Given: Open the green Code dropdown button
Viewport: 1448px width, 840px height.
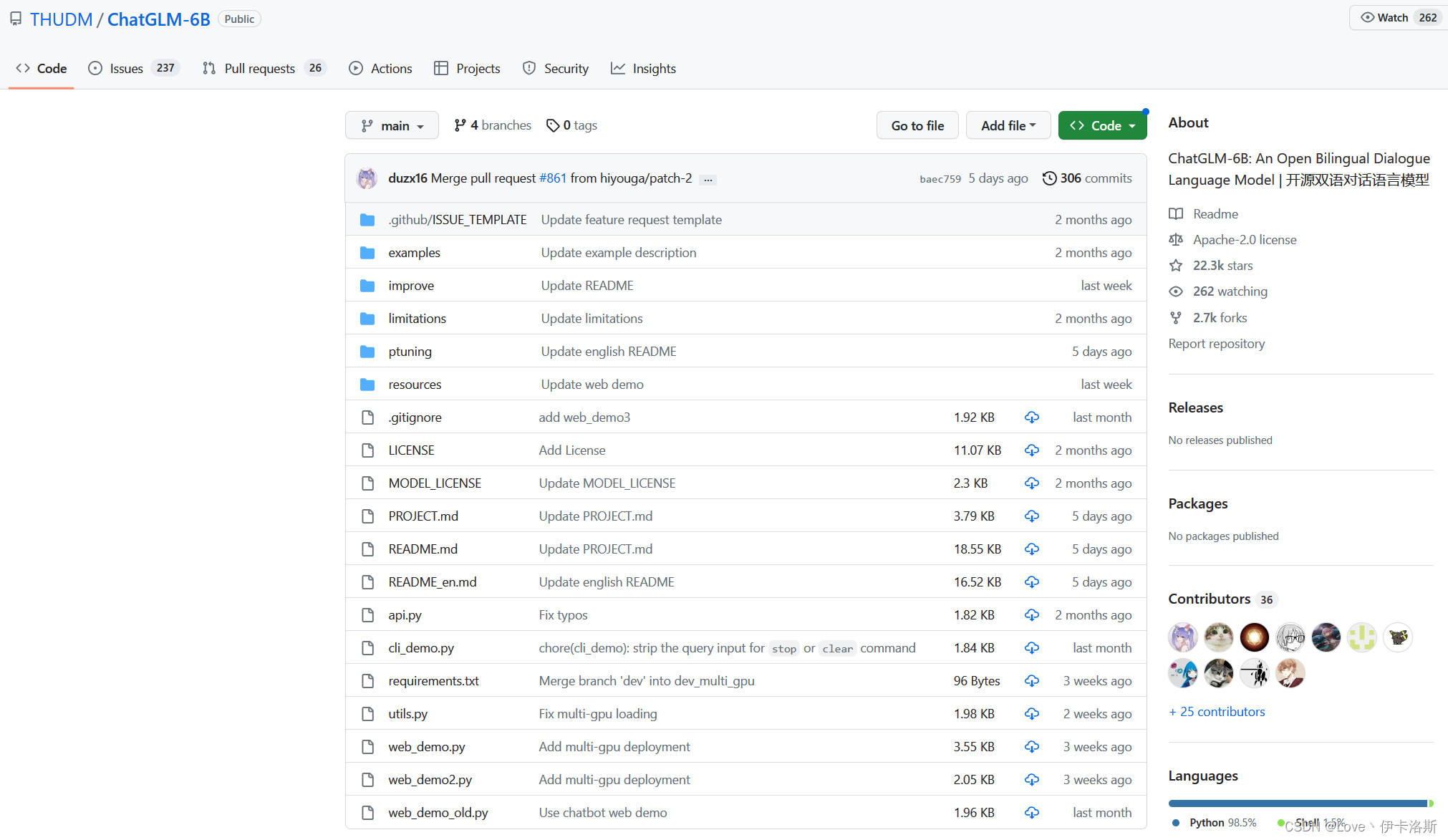Looking at the screenshot, I should tap(1102, 125).
